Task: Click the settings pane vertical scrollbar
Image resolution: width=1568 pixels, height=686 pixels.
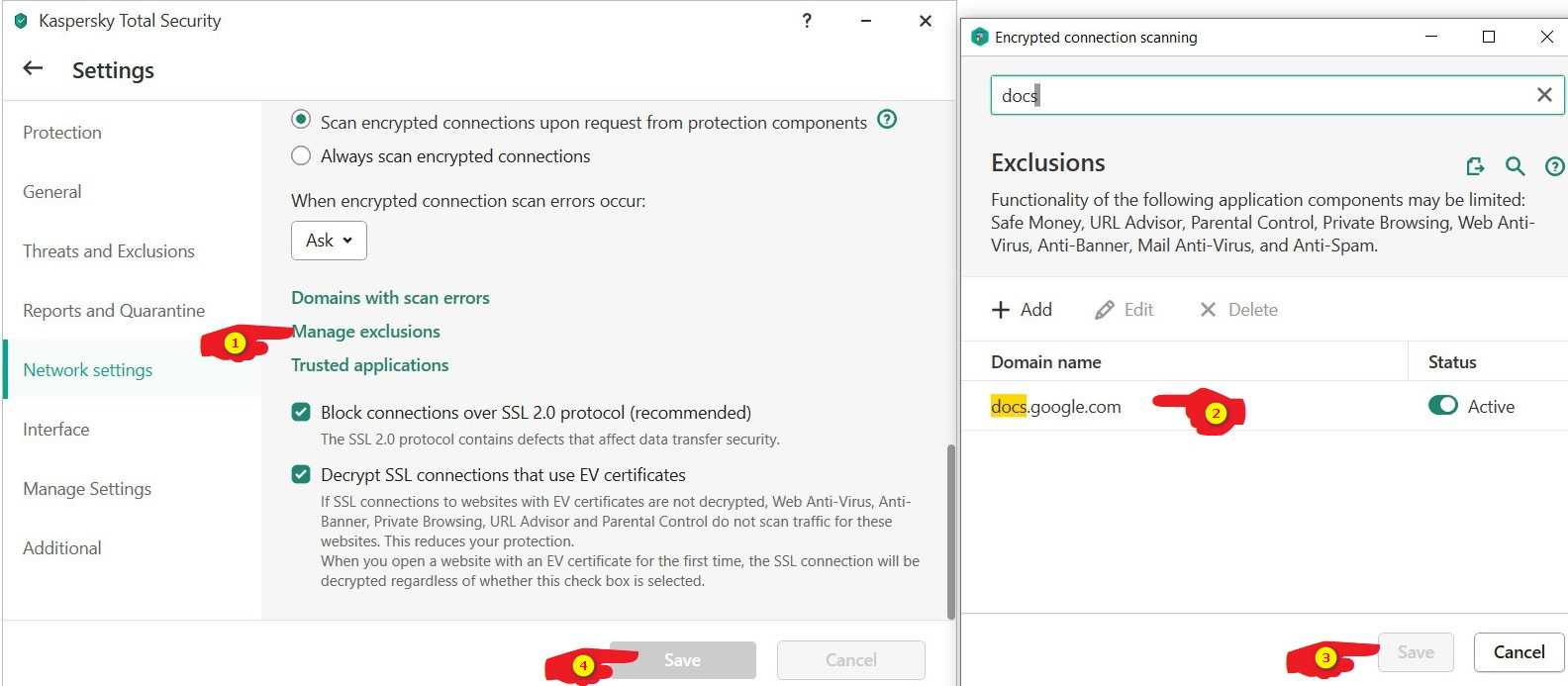Action: pyautogui.click(x=951, y=530)
